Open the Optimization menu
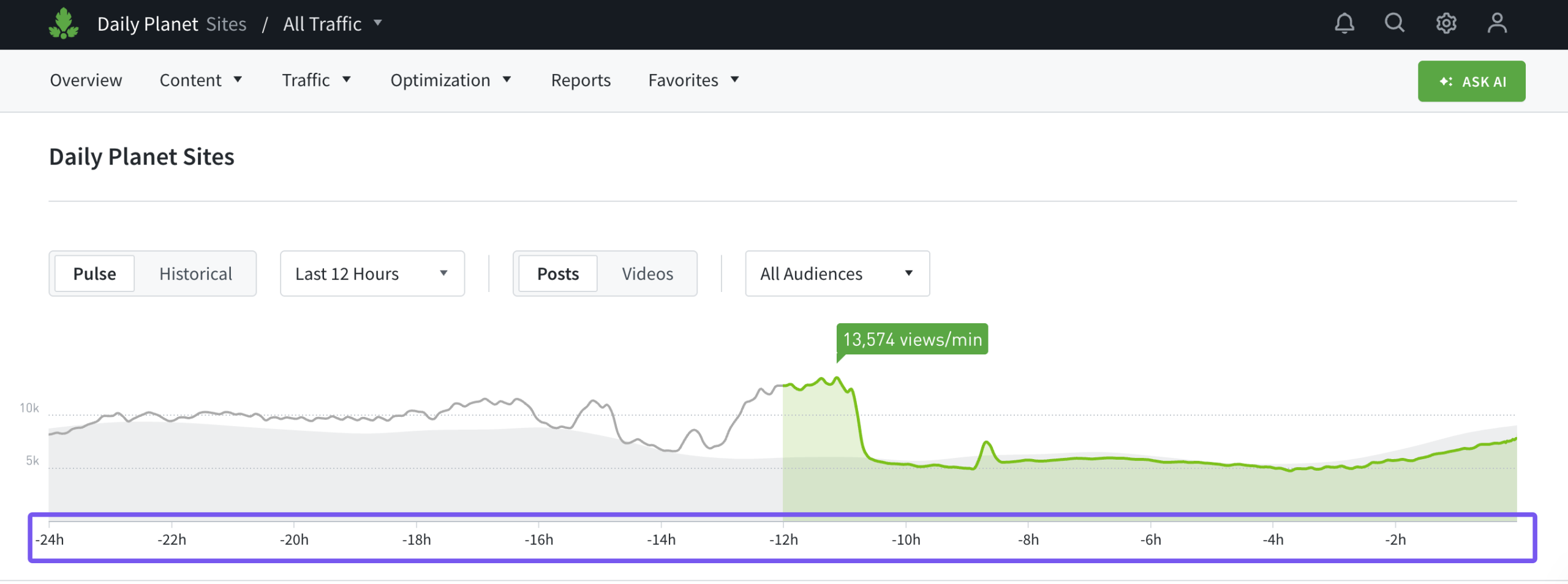 tap(450, 80)
